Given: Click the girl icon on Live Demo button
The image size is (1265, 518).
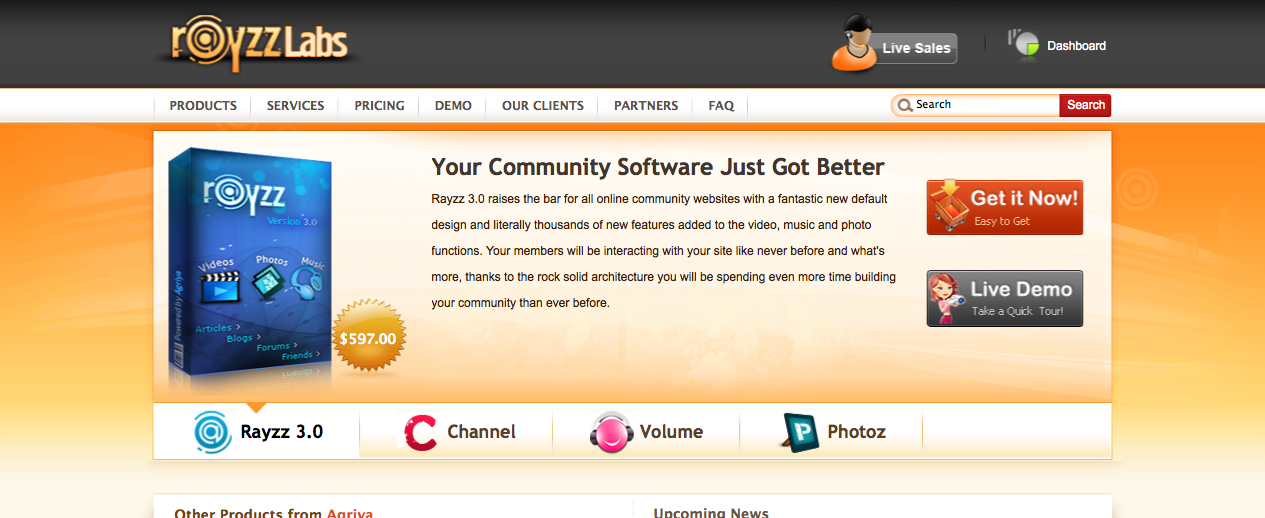Looking at the screenshot, I should (x=948, y=298).
